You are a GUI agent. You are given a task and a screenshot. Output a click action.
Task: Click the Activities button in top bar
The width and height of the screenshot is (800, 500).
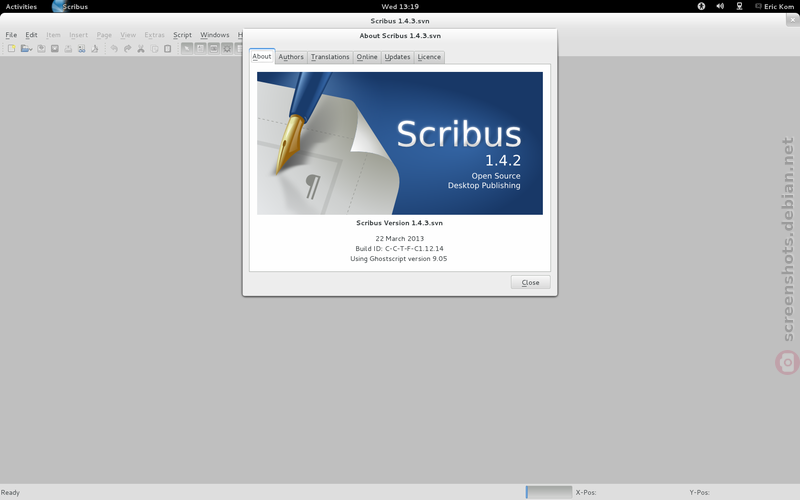click(x=21, y=6)
